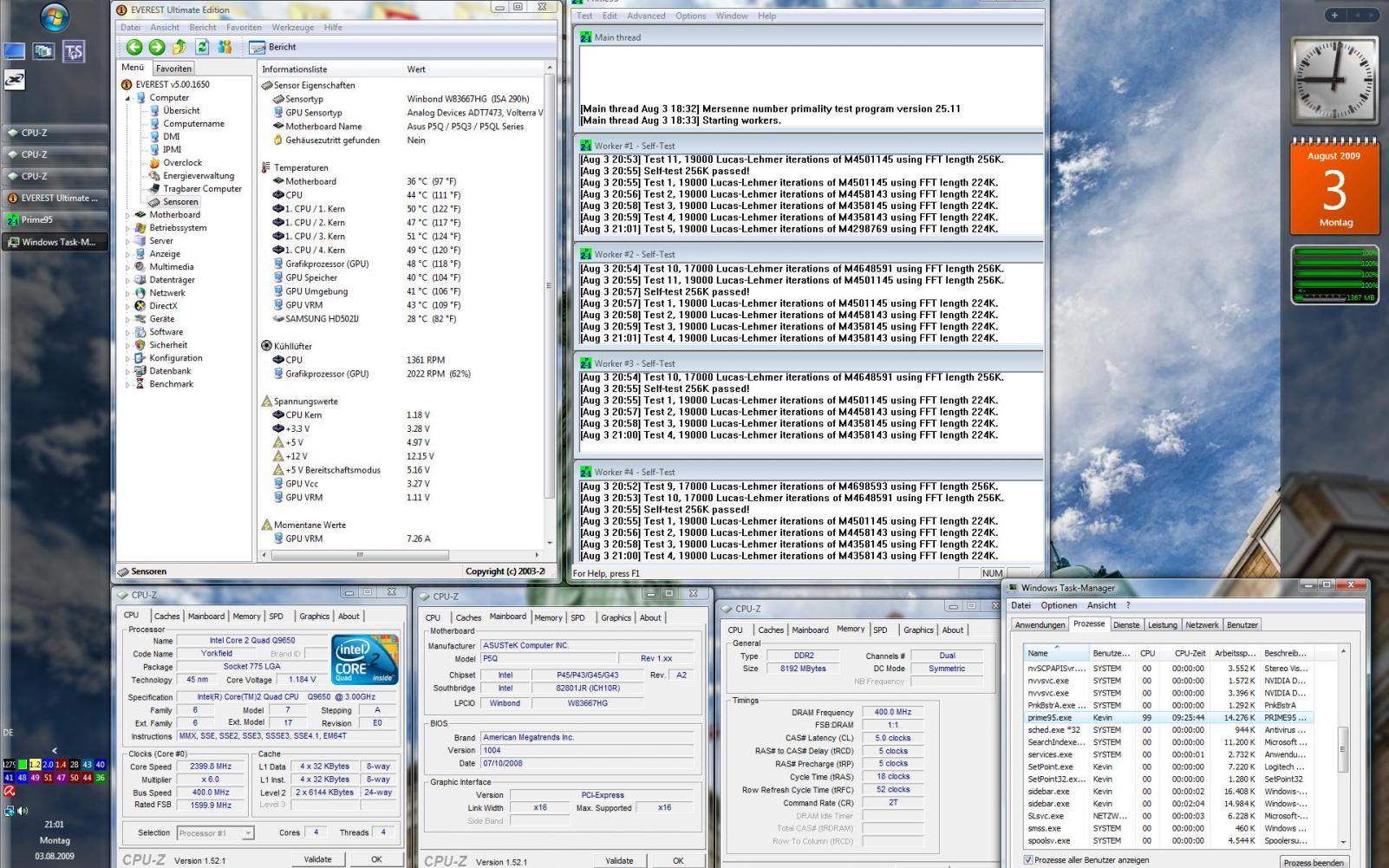Click the Switch Between Windows quick launch icon
1389x868 pixels.
pyautogui.click(x=43, y=52)
